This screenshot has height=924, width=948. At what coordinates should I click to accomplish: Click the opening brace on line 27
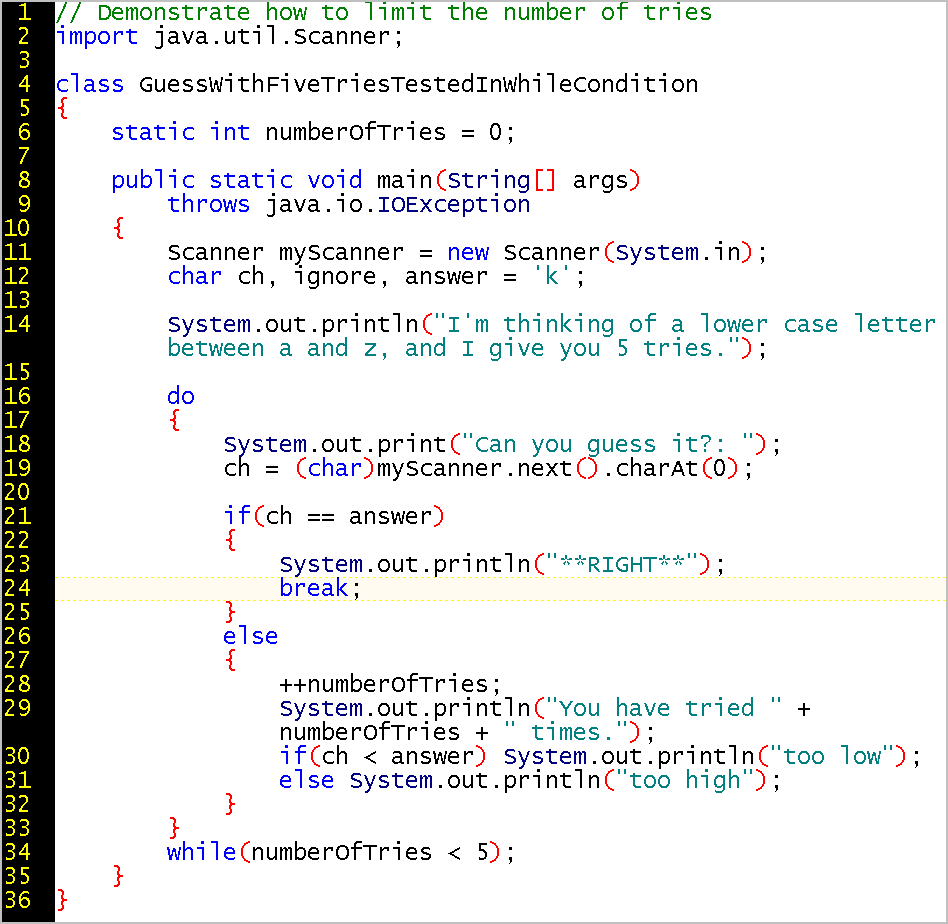pos(230,660)
